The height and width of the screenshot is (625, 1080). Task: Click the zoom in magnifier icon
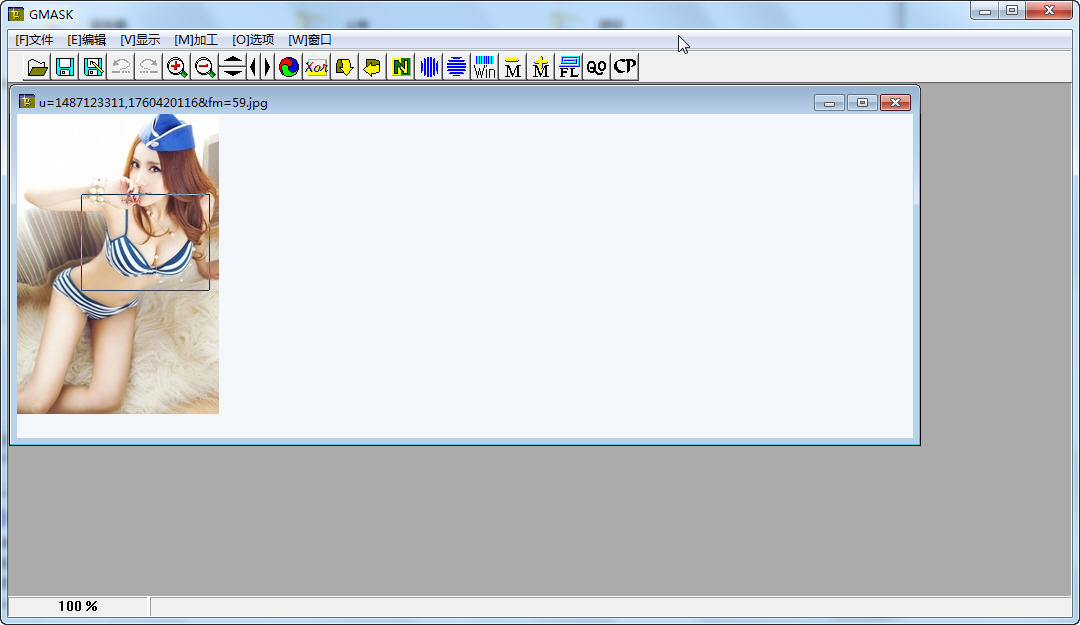[177, 67]
